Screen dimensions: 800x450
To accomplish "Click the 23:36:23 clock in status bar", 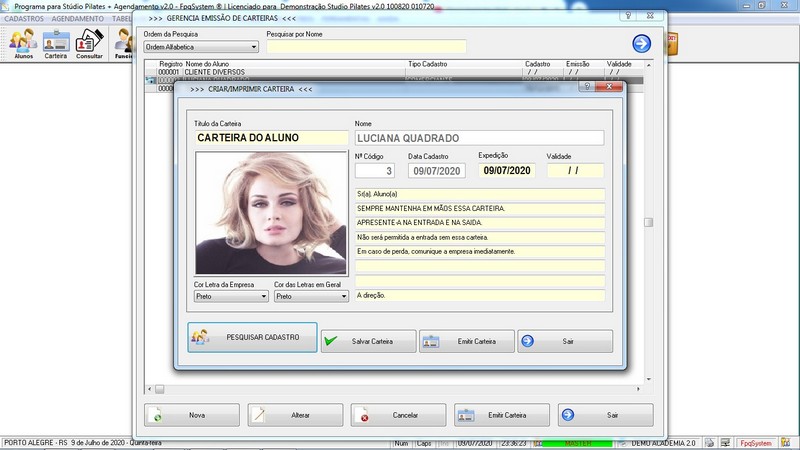I will click(x=513, y=443).
